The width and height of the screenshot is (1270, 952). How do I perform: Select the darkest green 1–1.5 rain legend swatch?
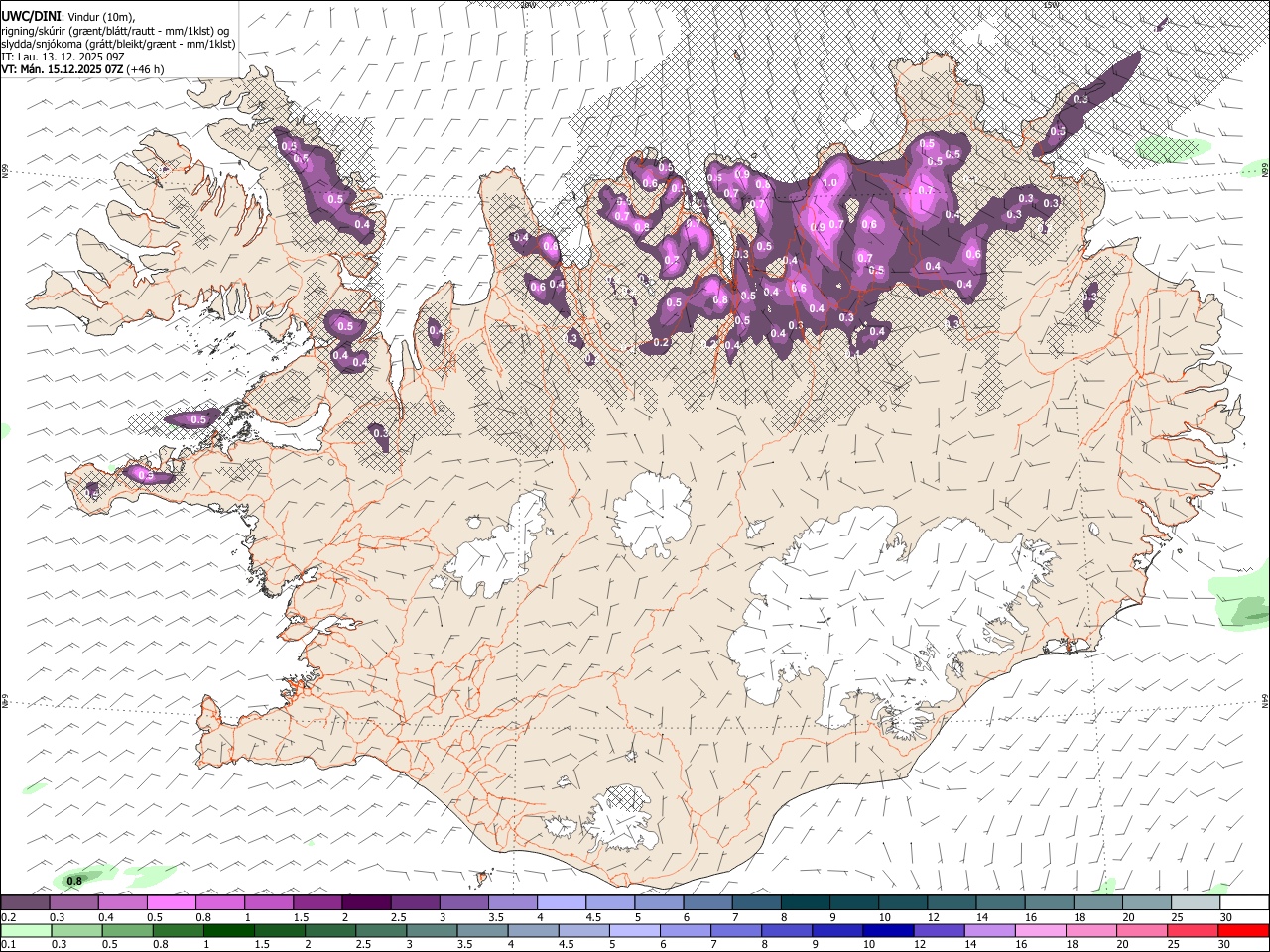point(228,930)
